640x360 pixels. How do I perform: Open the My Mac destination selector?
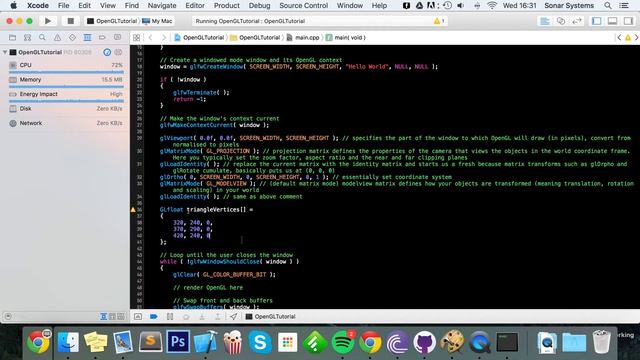158,21
